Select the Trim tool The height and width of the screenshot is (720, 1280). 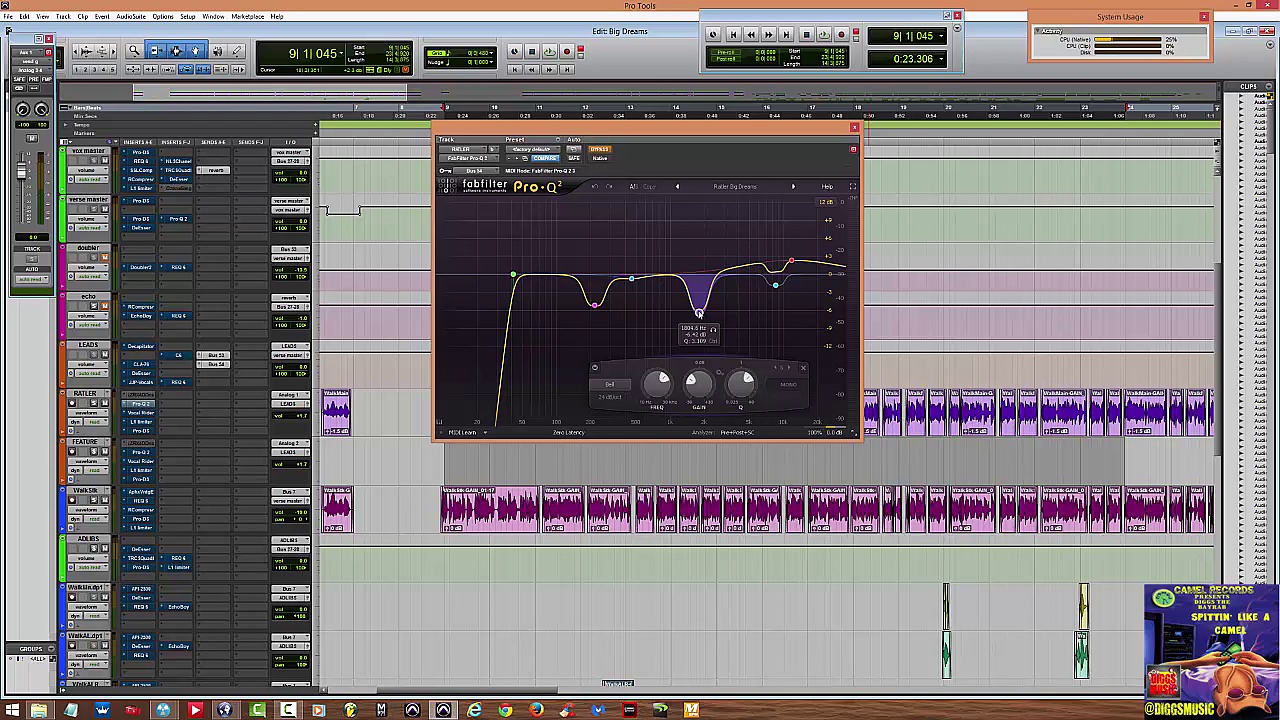pos(157,51)
